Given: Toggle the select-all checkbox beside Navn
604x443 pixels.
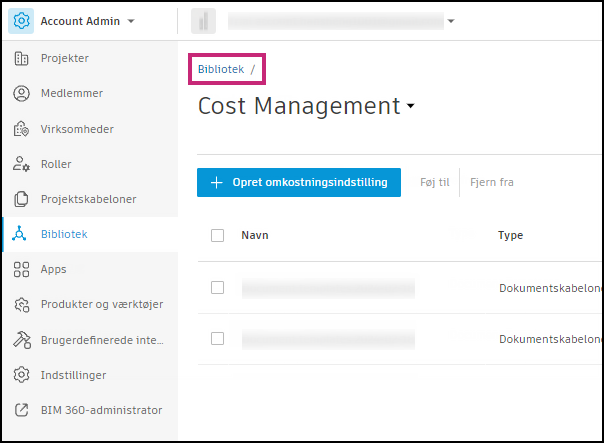Looking at the screenshot, I should click(218, 235).
